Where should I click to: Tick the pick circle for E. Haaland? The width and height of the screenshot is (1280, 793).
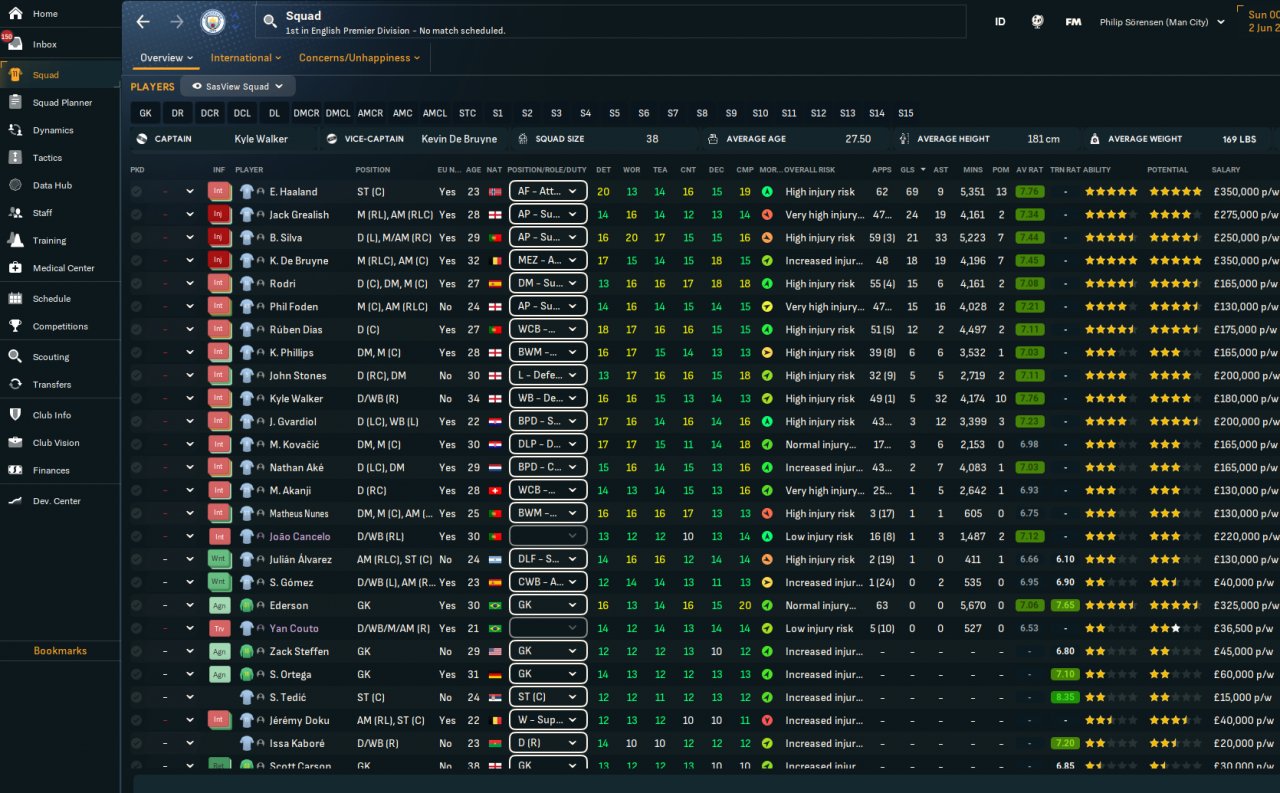[x=136, y=192]
